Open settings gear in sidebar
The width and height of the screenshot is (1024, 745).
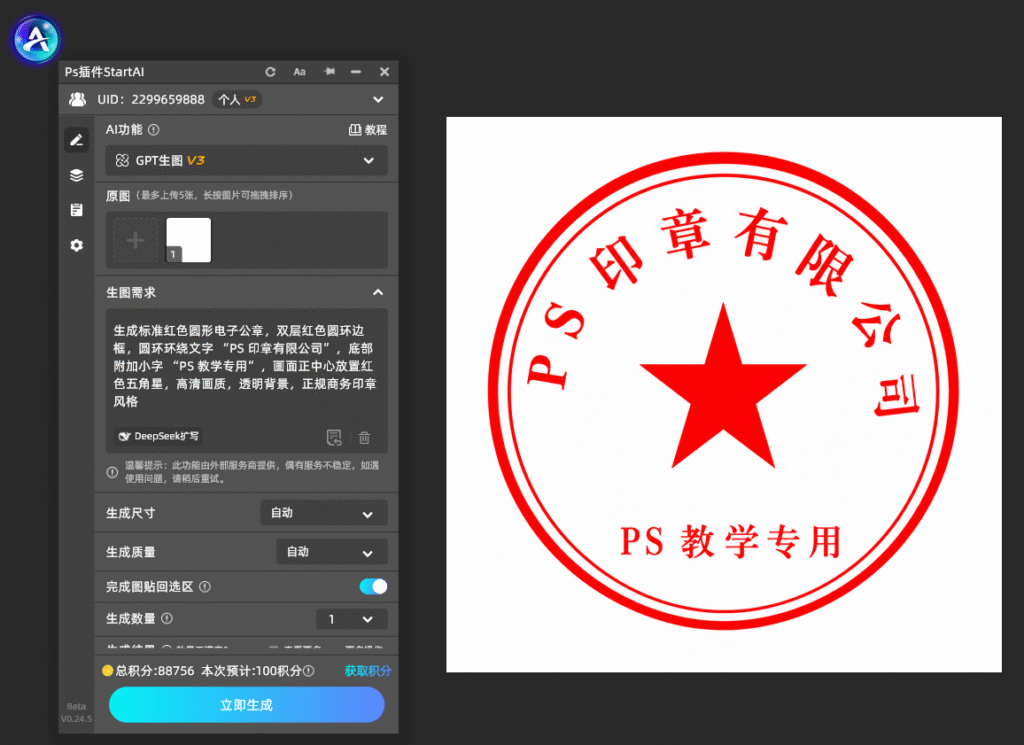76,246
